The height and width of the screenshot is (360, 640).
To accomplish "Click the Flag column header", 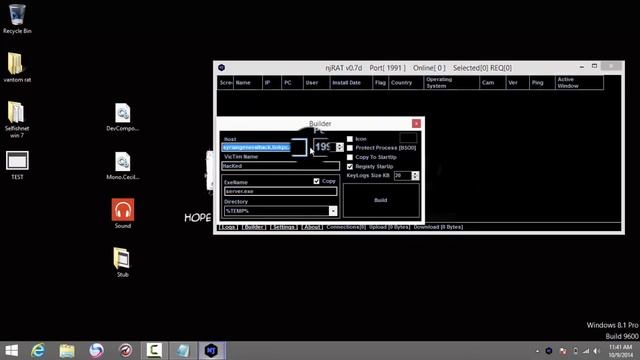I will [380, 83].
